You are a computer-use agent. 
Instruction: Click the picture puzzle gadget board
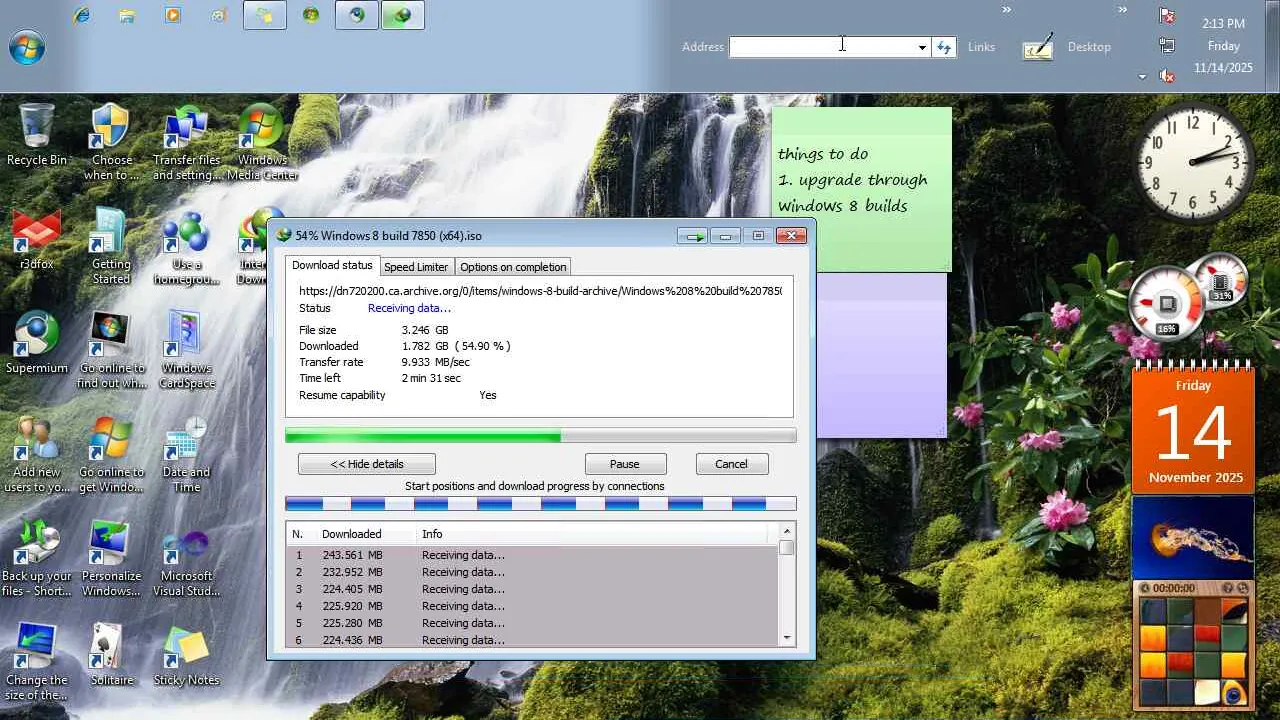tap(1195, 652)
